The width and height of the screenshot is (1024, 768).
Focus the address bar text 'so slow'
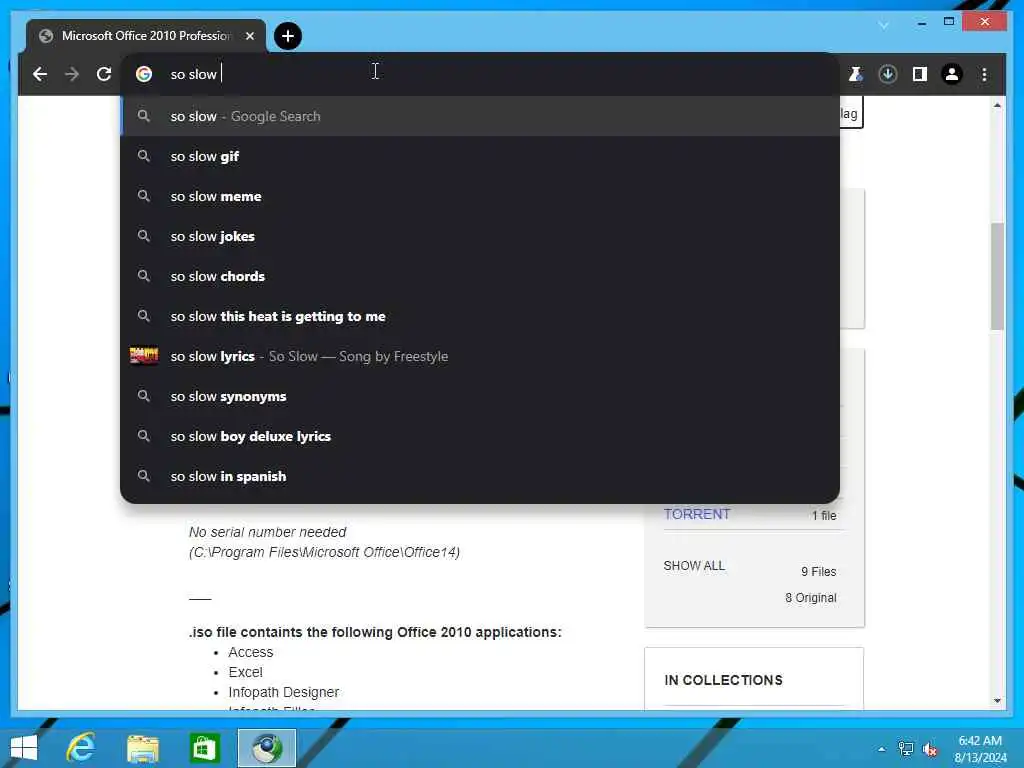(x=193, y=74)
